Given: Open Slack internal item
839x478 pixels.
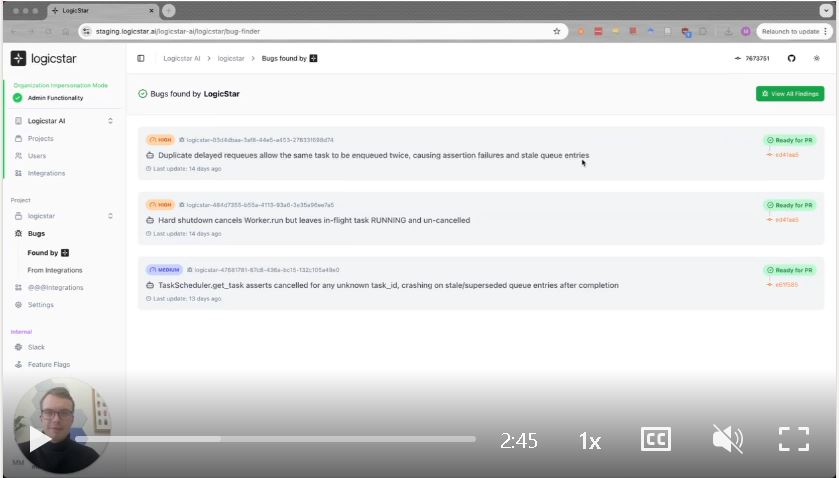Looking at the screenshot, I should pos(36,347).
